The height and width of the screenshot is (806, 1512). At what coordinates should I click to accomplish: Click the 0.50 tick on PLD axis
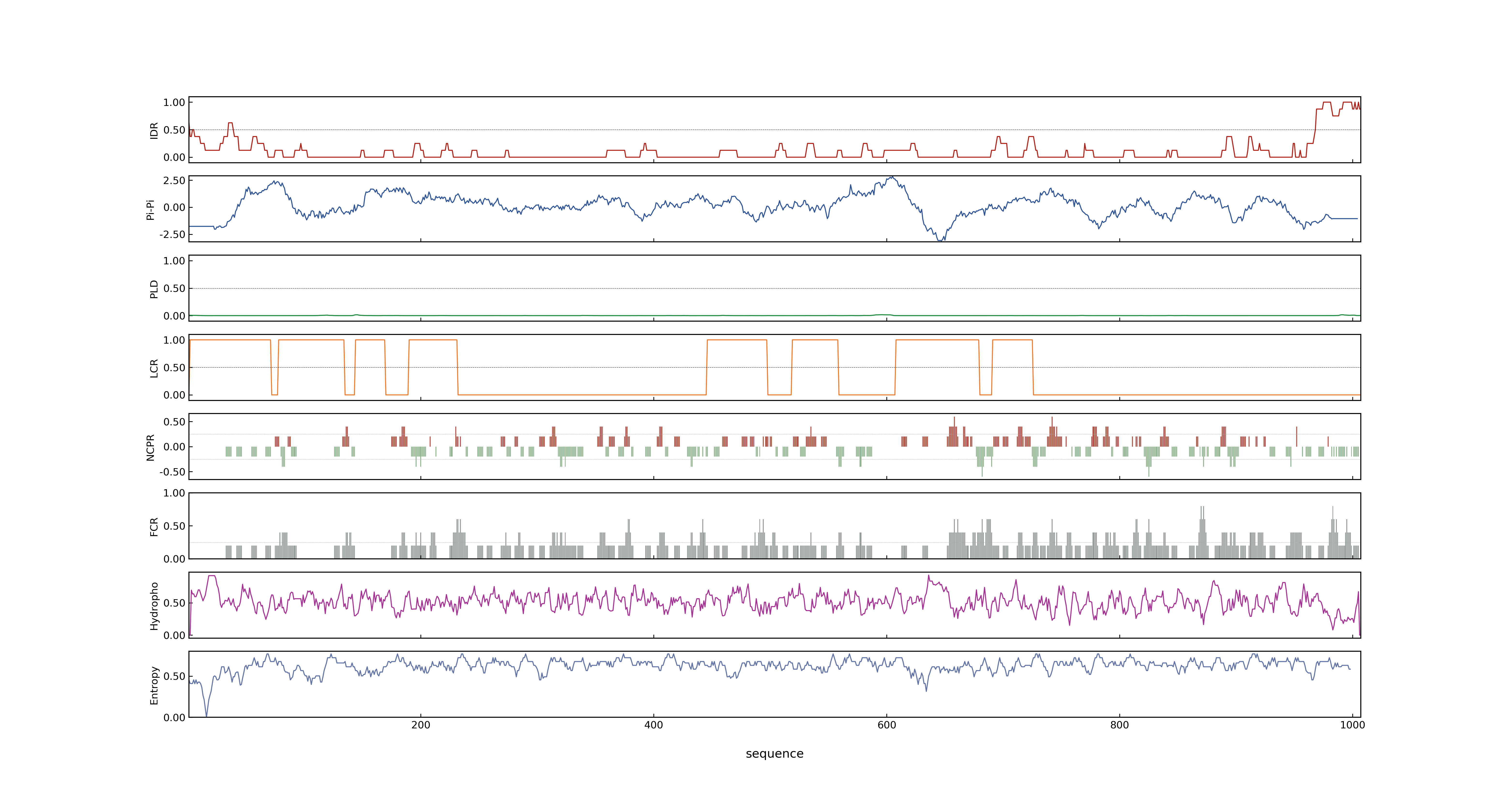tap(174, 288)
